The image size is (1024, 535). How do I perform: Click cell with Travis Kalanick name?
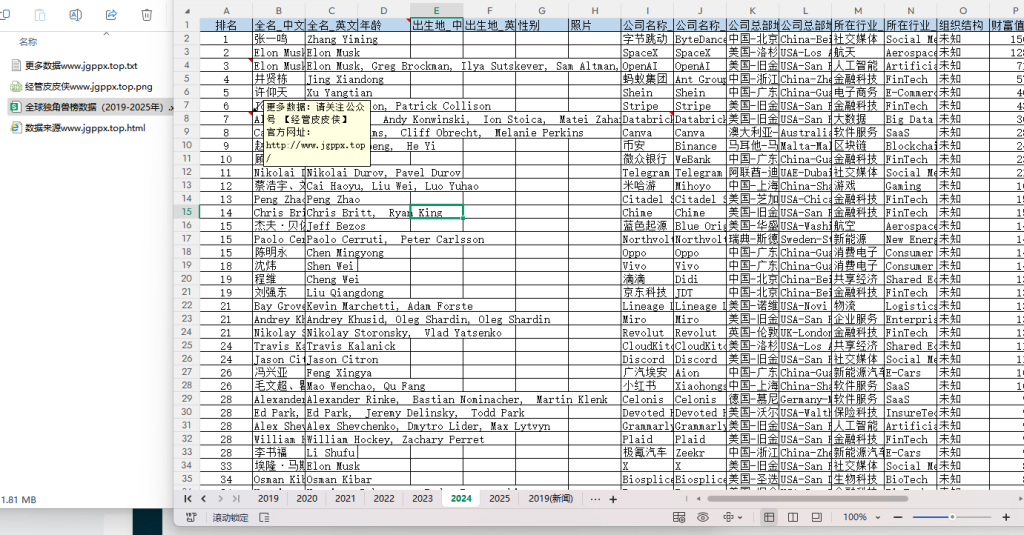click(x=331, y=346)
